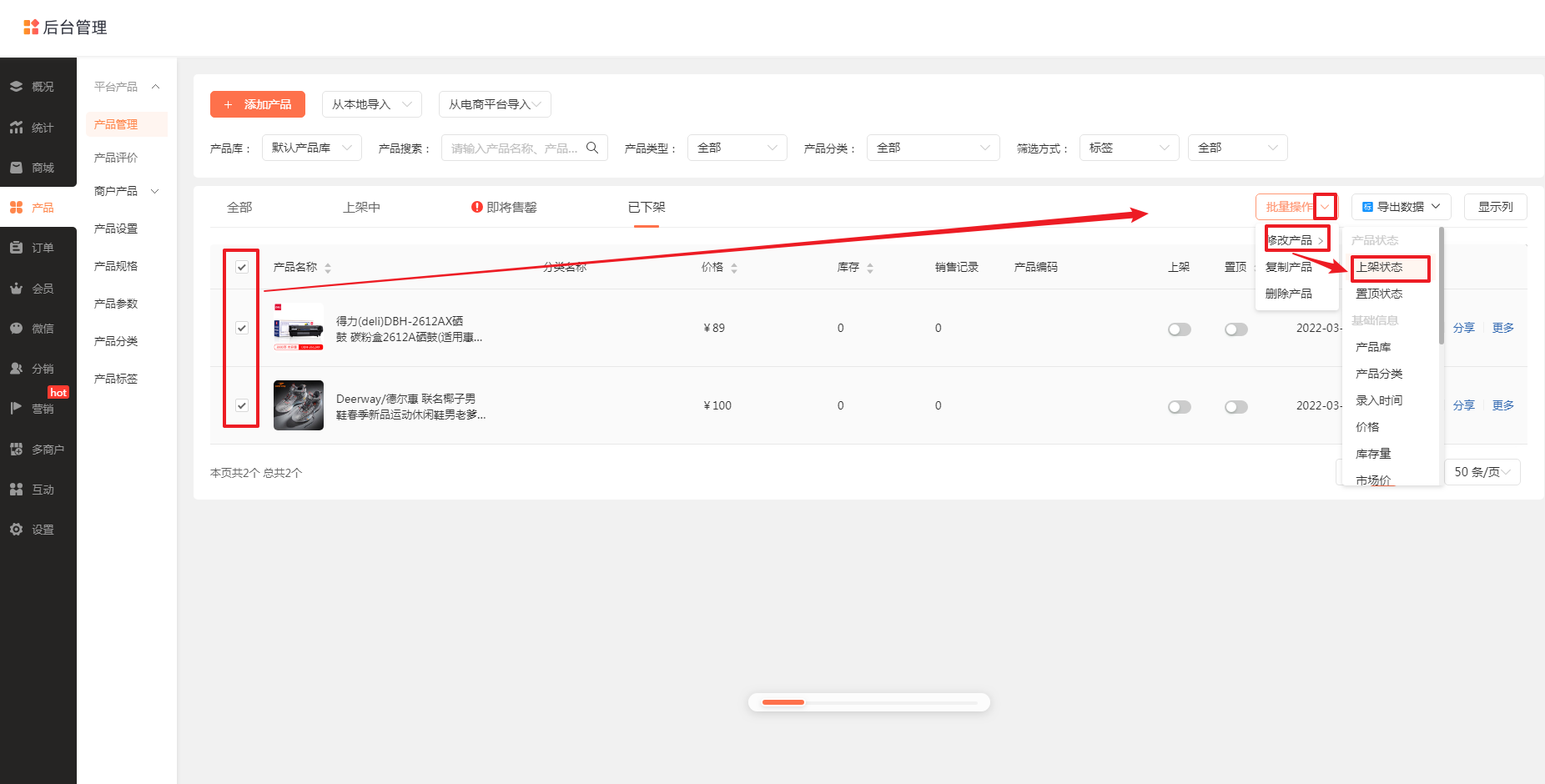Toggle 上架 switch for Deerway shoes
Image resolution: width=1545 pixels, height=784 pixels.
click(1180, 407)
